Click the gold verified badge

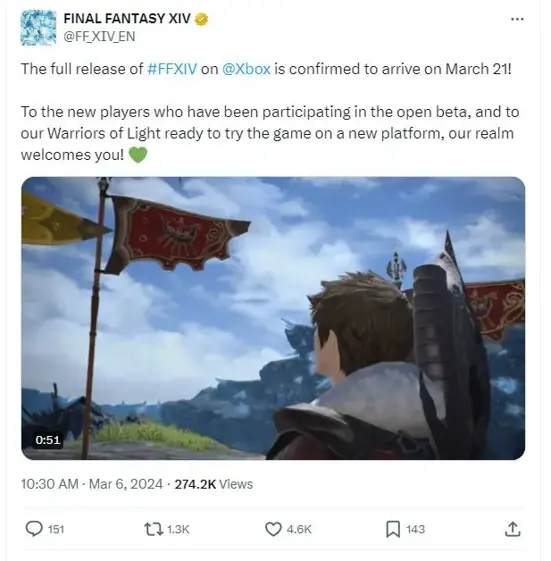[x=201, y=19]
